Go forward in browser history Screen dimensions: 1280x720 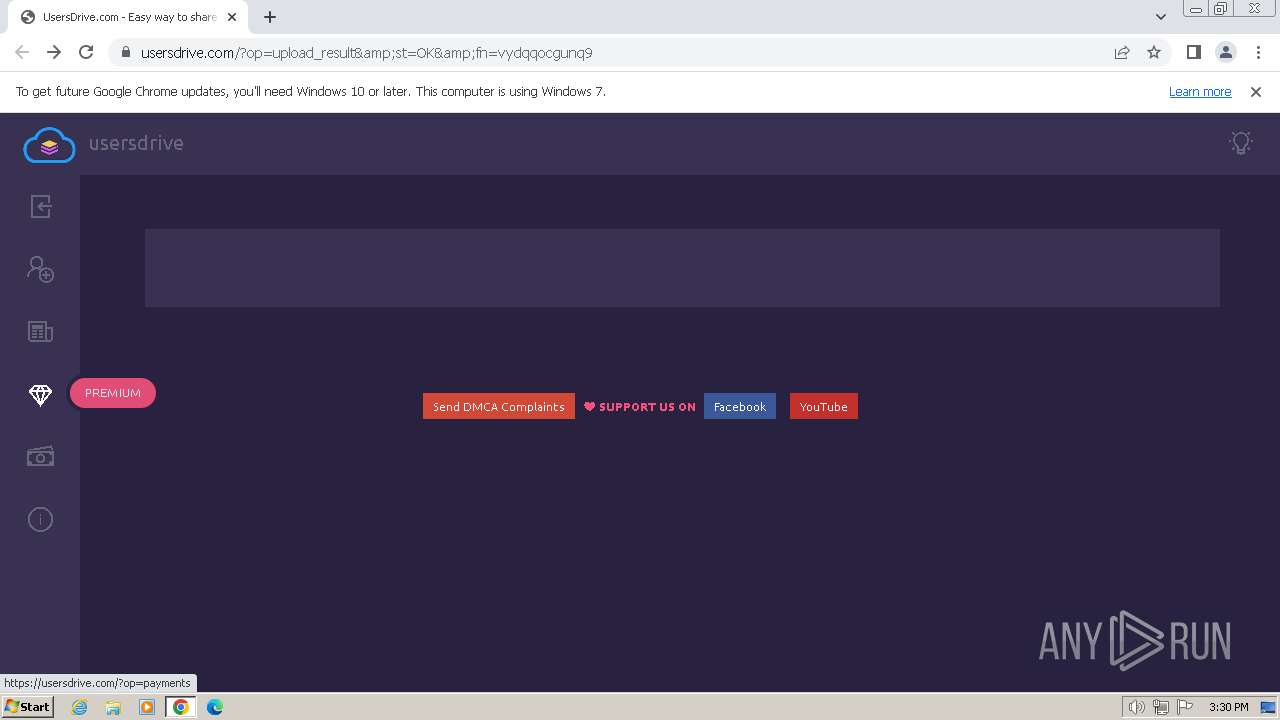54,52
